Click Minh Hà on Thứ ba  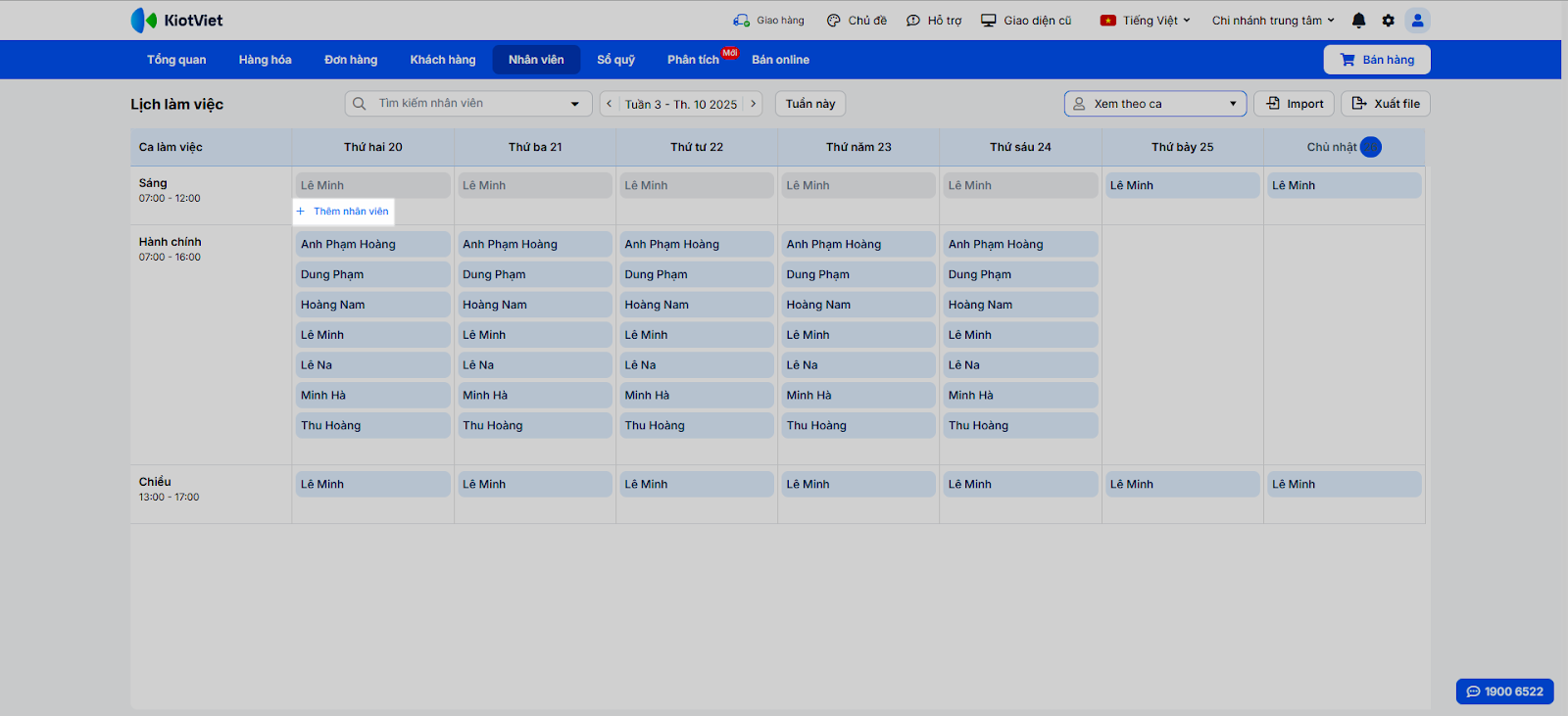535,396
